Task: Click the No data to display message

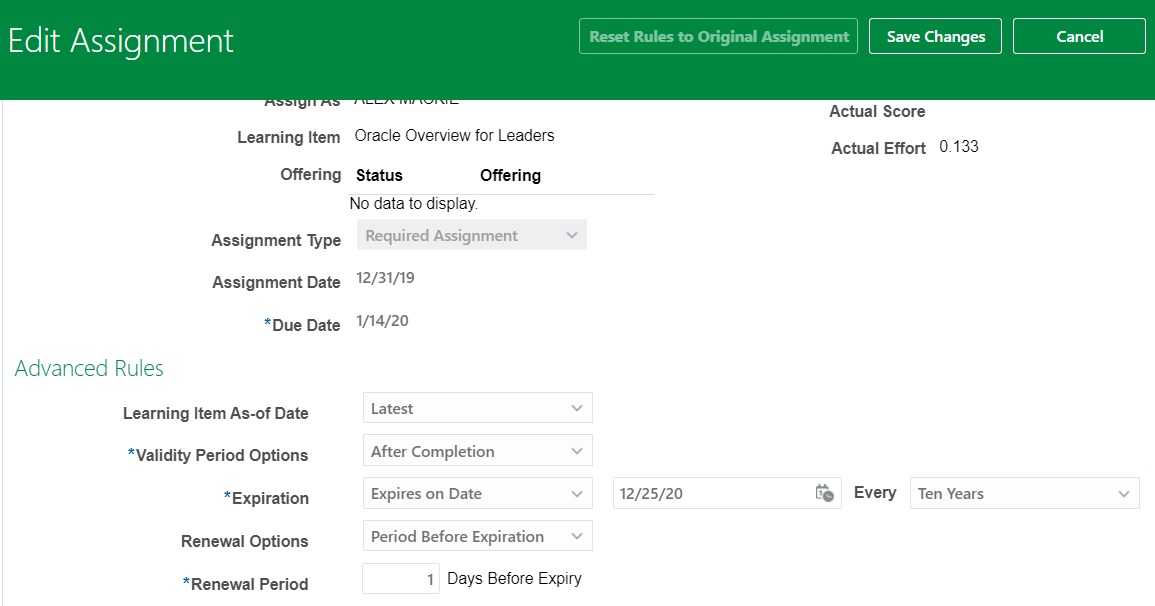Action: 414,203
